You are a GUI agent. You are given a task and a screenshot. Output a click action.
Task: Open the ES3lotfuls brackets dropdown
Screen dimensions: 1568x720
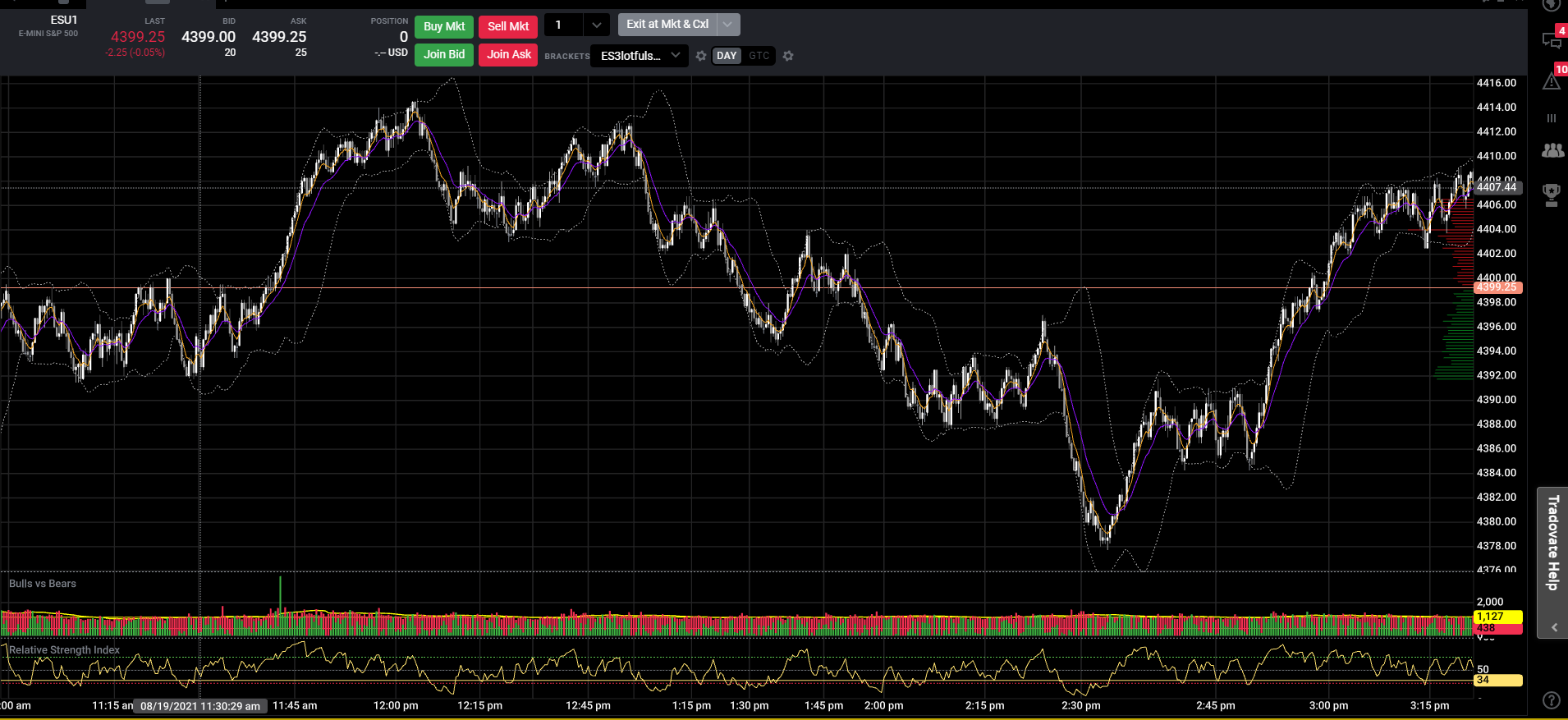(640, 56)
